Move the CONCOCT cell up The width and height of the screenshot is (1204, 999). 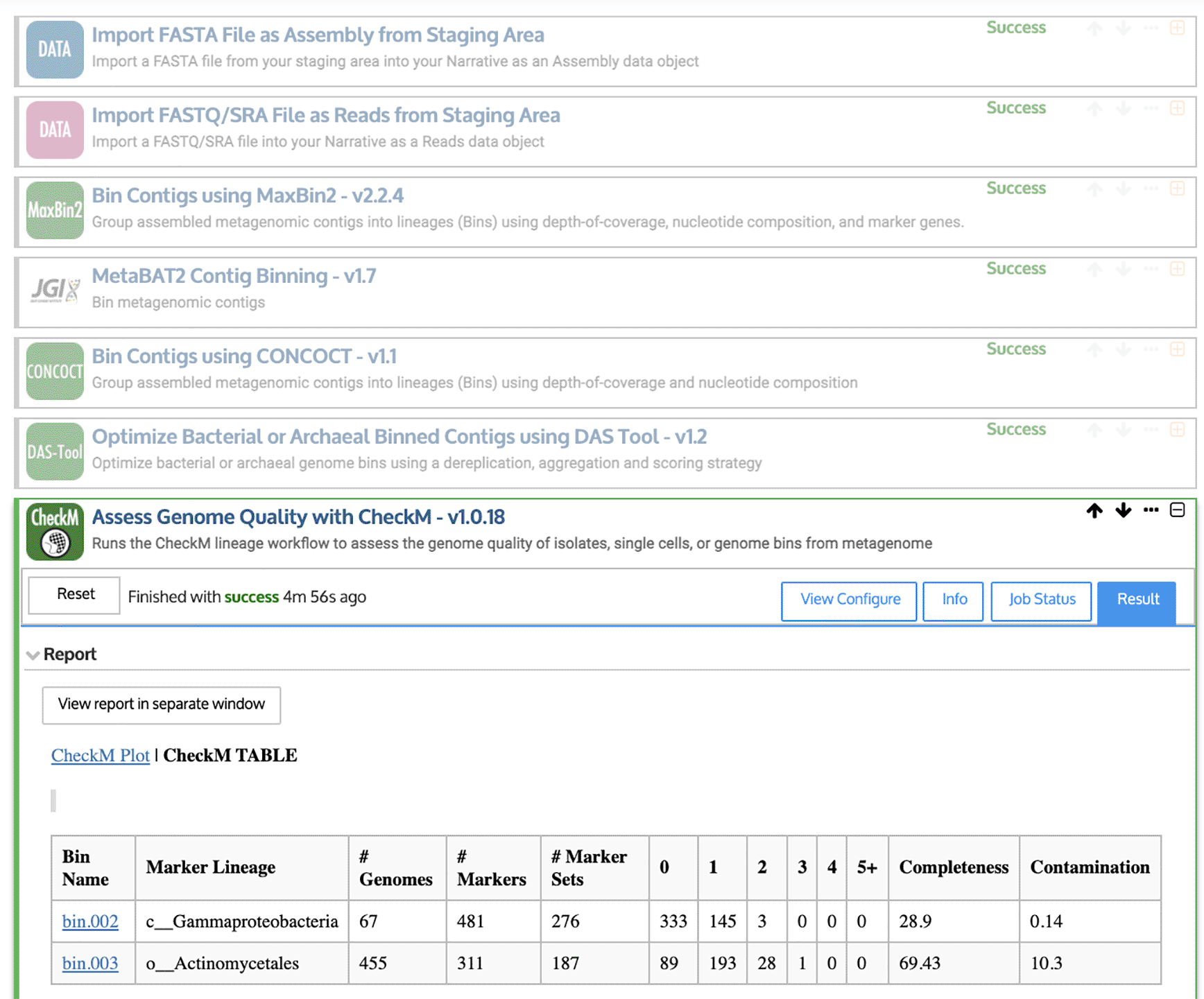[x=1094, y=350]
